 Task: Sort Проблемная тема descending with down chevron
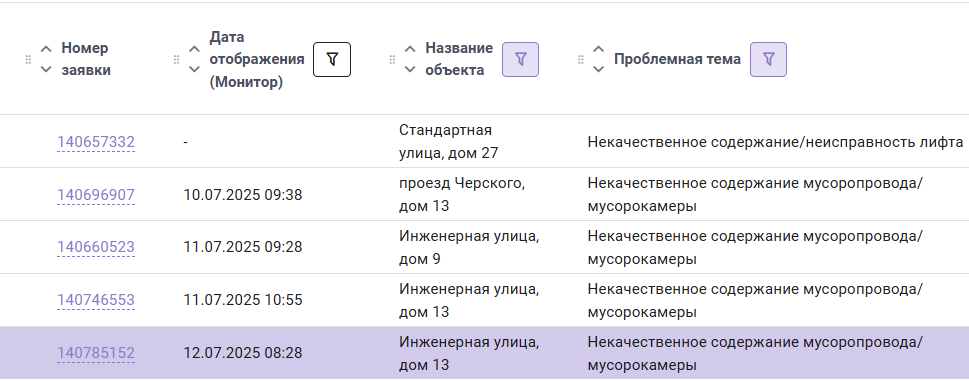click(598, 69)
